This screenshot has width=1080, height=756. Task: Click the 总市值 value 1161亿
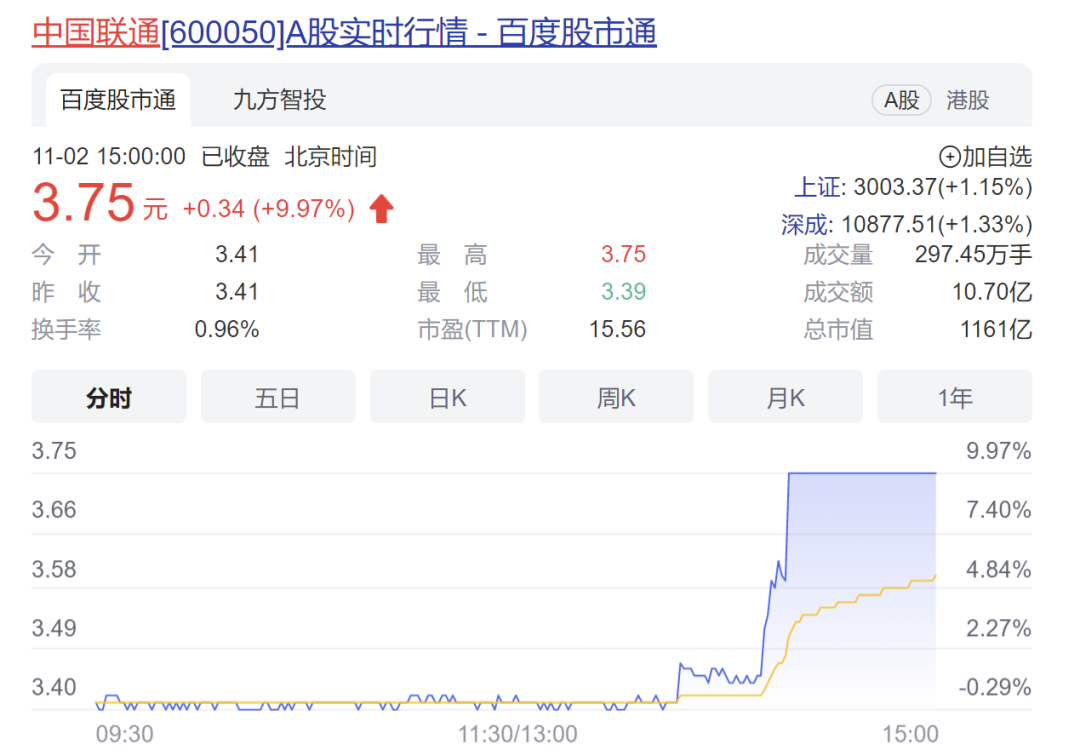coord(996,329)
